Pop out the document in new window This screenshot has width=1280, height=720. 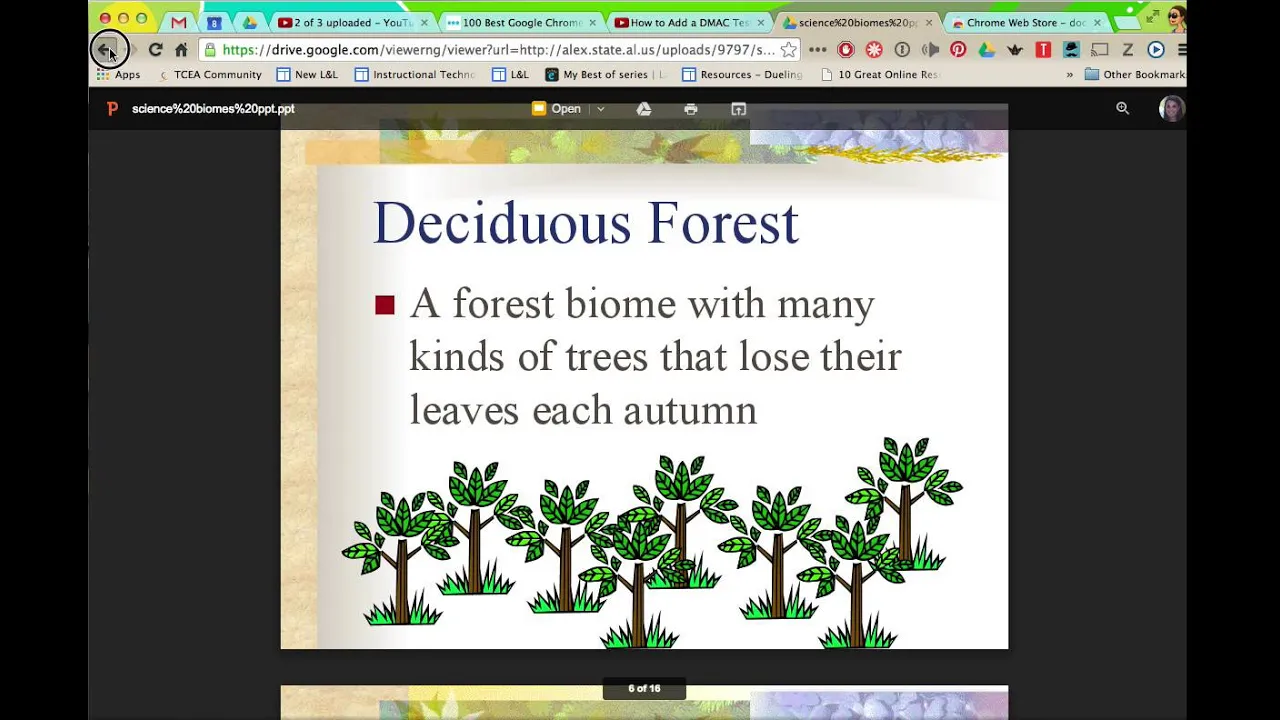coord(739,109)
